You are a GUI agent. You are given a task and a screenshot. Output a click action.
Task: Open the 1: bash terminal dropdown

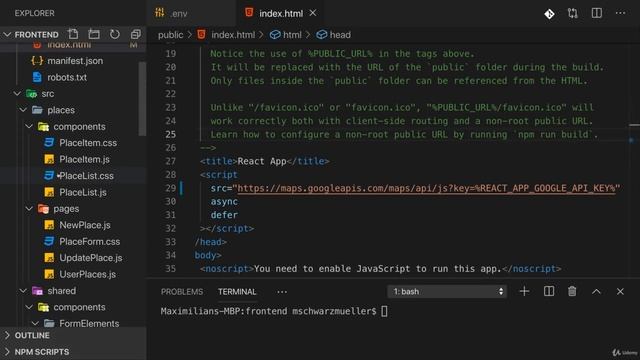tap(447, 291)
